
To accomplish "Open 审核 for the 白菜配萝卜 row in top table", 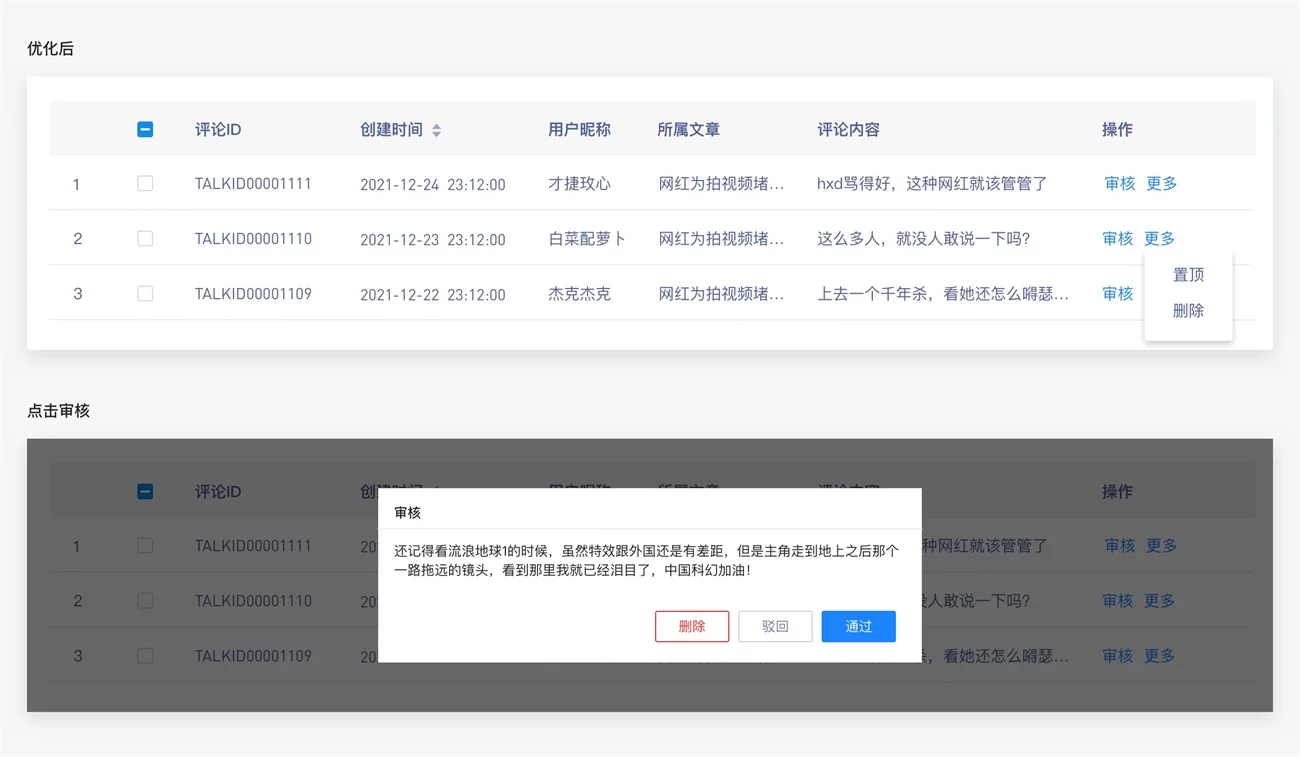I will click(1118, 239).
